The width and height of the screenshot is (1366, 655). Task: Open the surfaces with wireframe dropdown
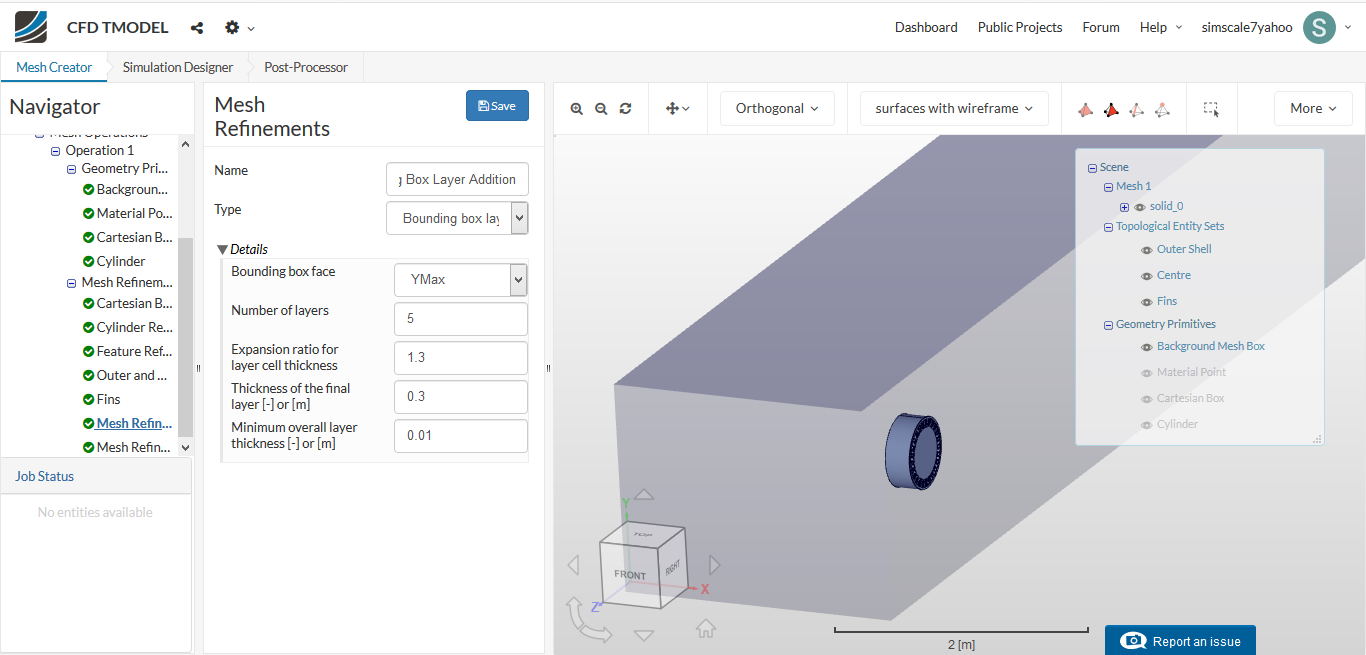tap(954, 109)
